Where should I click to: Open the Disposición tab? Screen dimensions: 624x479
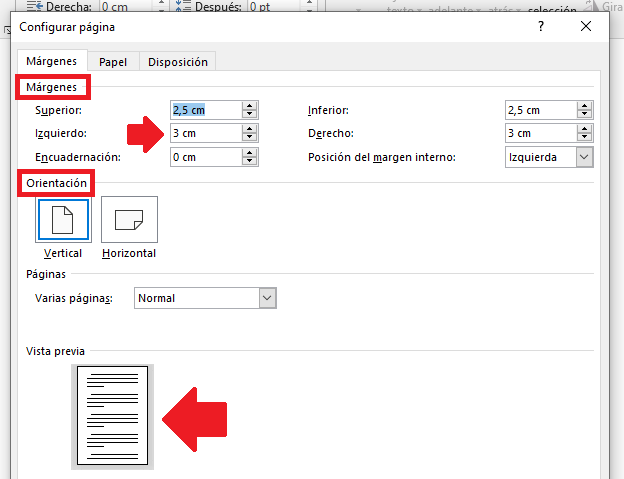point(177,62)
